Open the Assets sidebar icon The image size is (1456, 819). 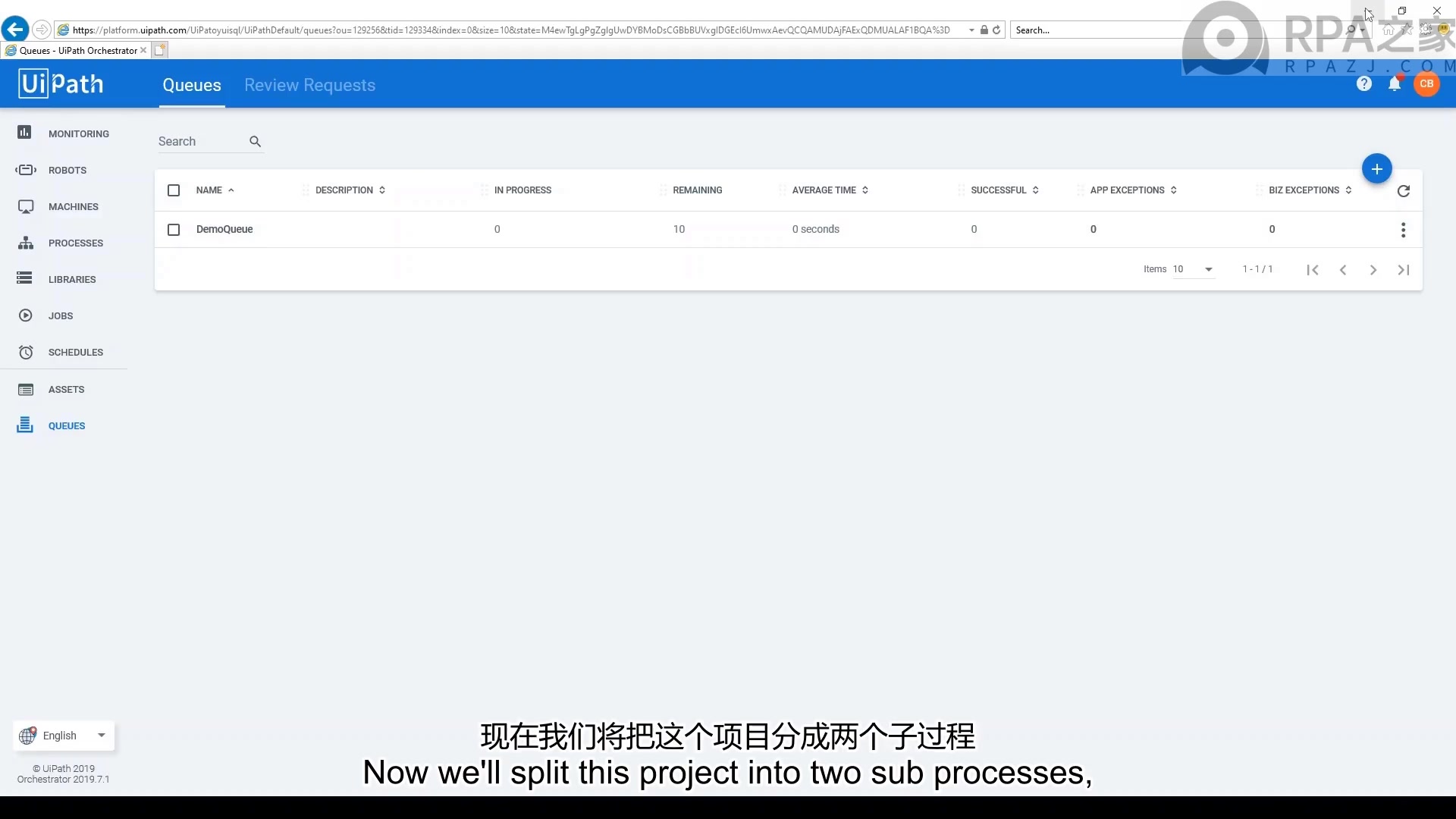click(25, 389)
